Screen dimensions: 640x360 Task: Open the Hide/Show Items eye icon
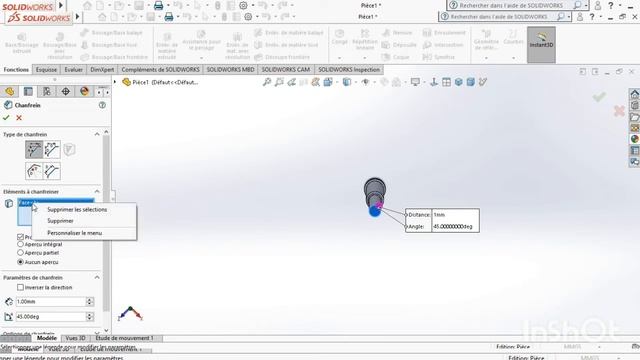coord(365,82)
